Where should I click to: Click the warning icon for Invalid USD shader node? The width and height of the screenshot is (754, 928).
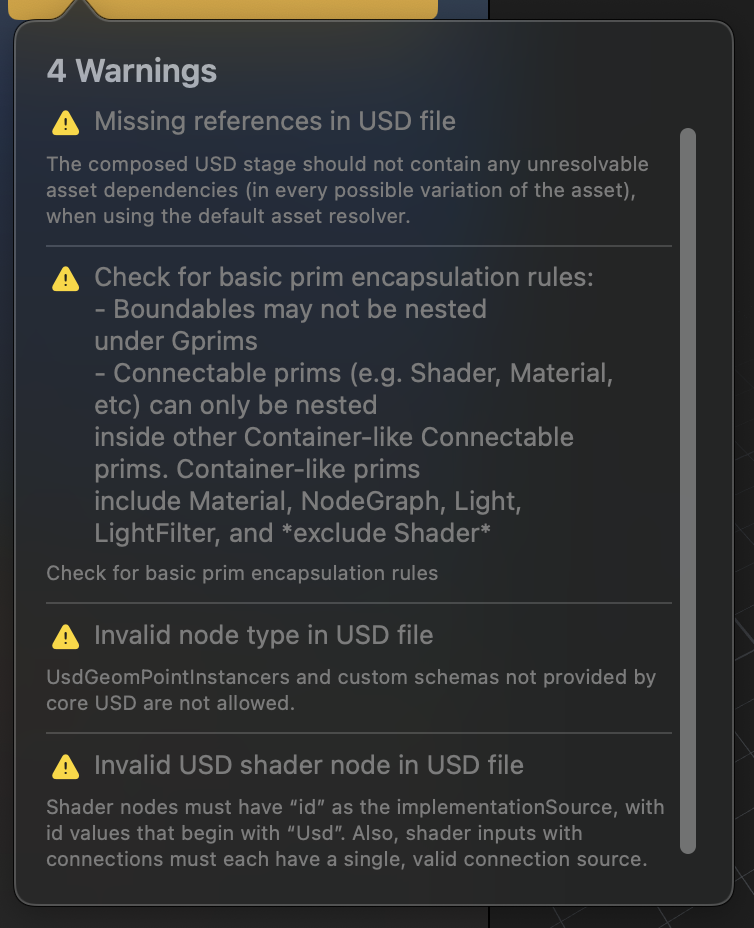(x=65, y=767)
